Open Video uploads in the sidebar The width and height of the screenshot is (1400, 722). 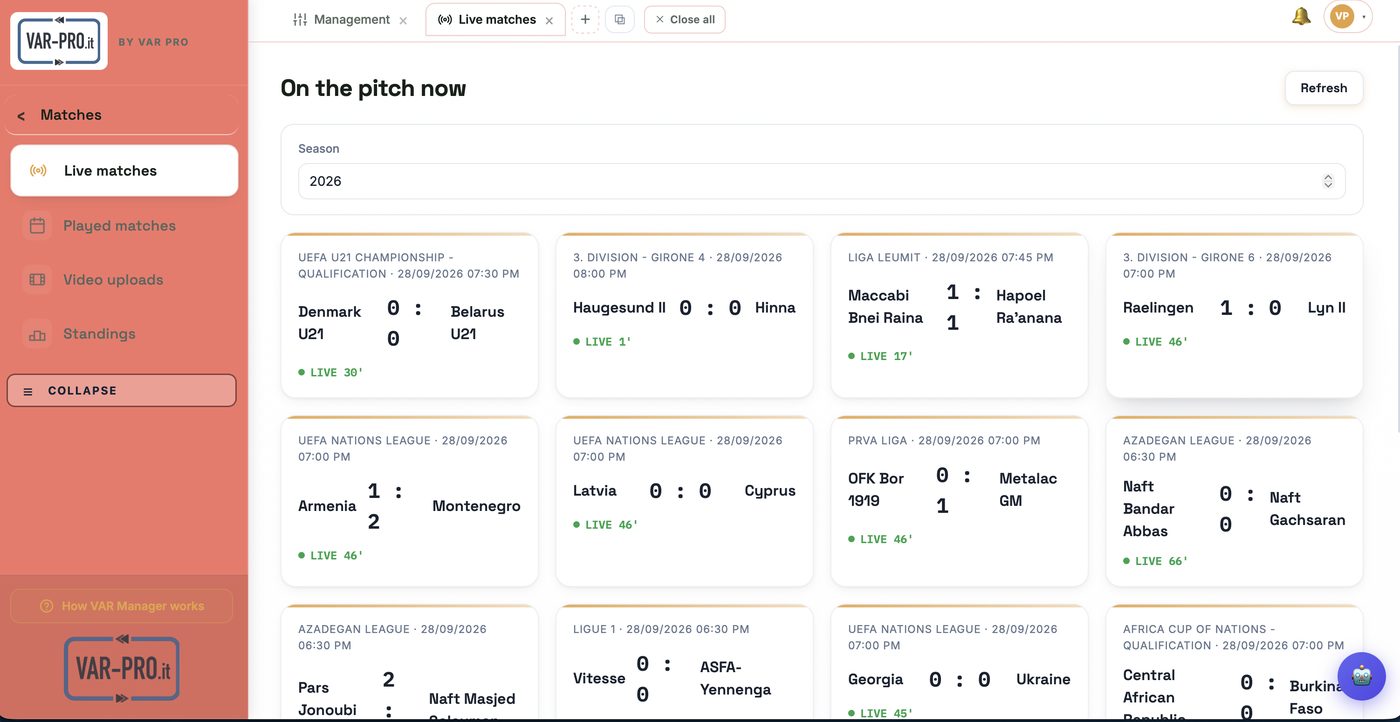click(x=124, y=280)
